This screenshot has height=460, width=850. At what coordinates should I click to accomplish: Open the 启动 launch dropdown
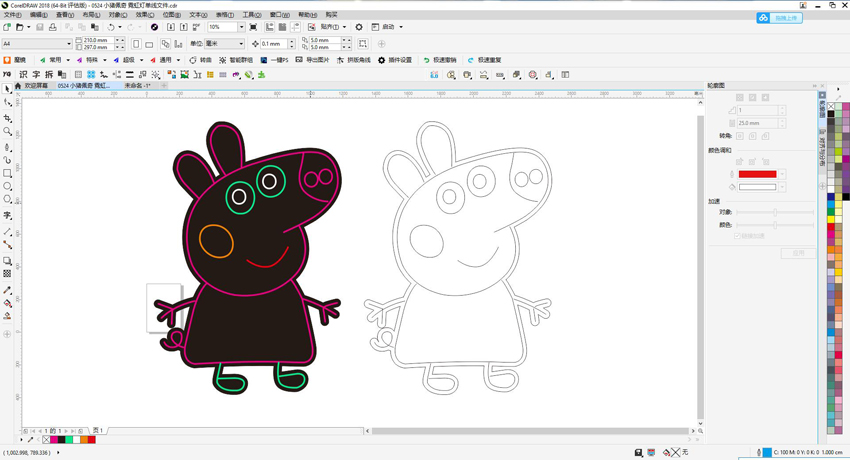click(x=401, y=27)
